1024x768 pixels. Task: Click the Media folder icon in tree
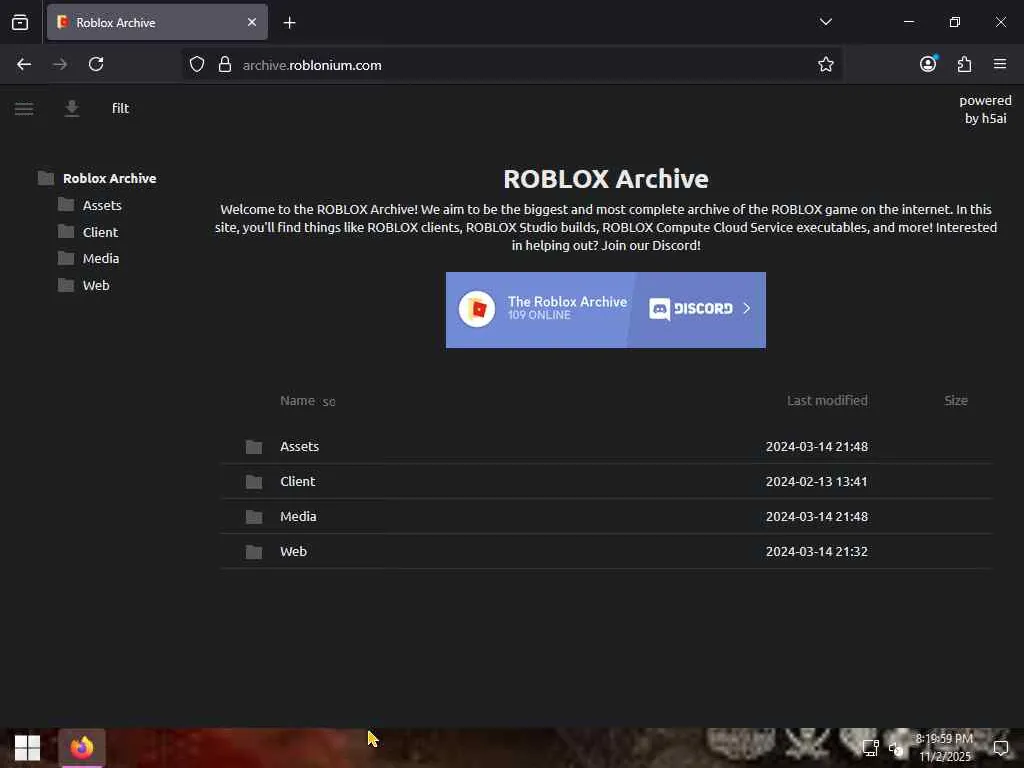coord(66,259)
